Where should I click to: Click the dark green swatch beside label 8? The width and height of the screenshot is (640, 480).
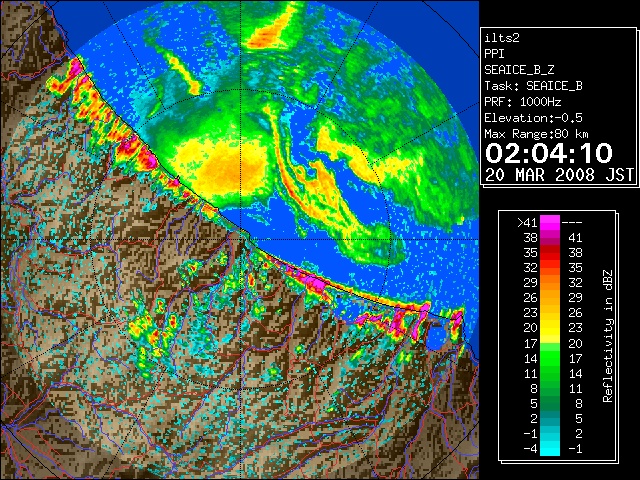click(x=550, y=388)
